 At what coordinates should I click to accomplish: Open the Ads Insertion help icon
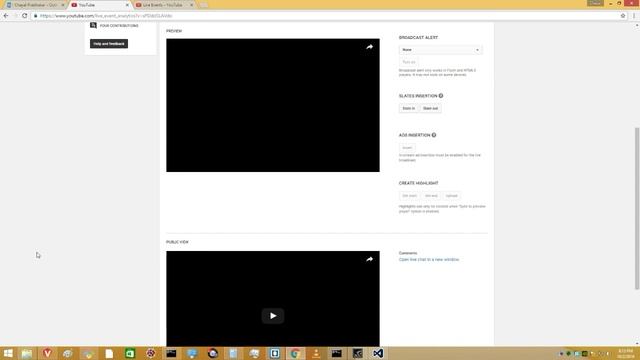coord(434,135)
